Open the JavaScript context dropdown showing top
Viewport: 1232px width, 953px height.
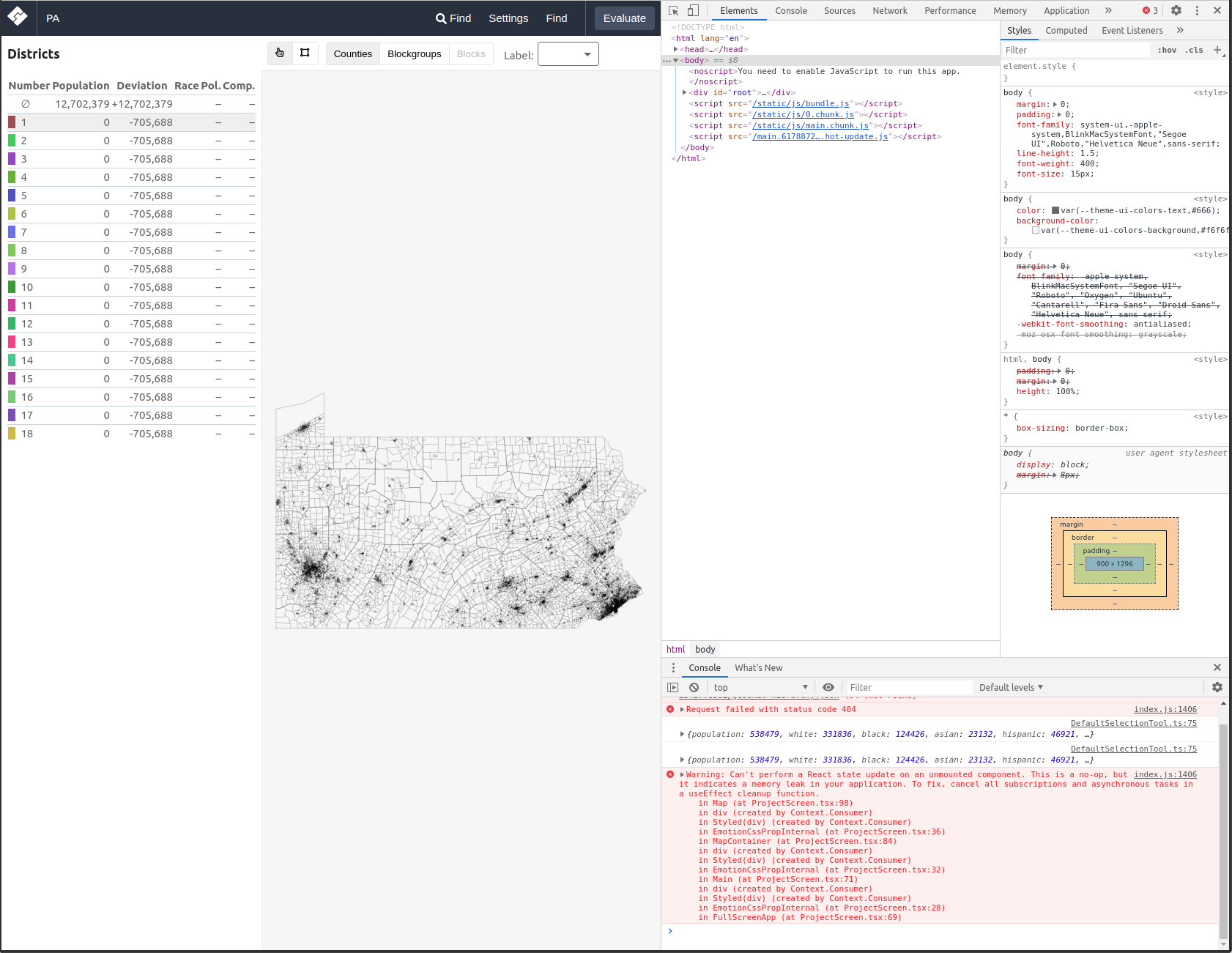760,687
